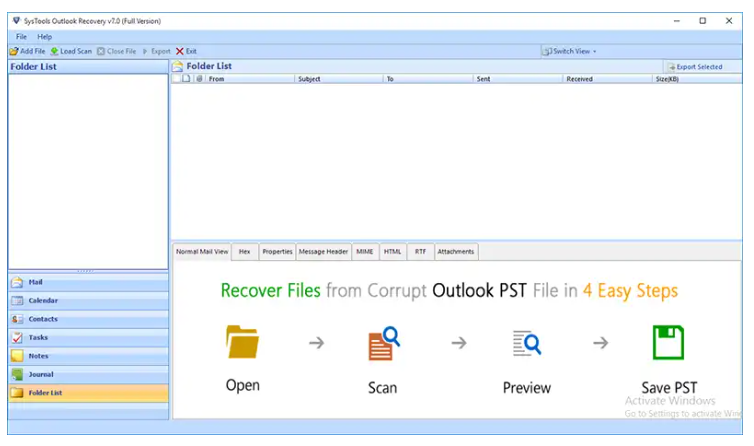
Task: Click the attachment paperclip column icon
Action: pyautogui.click(x=199, y=78)
